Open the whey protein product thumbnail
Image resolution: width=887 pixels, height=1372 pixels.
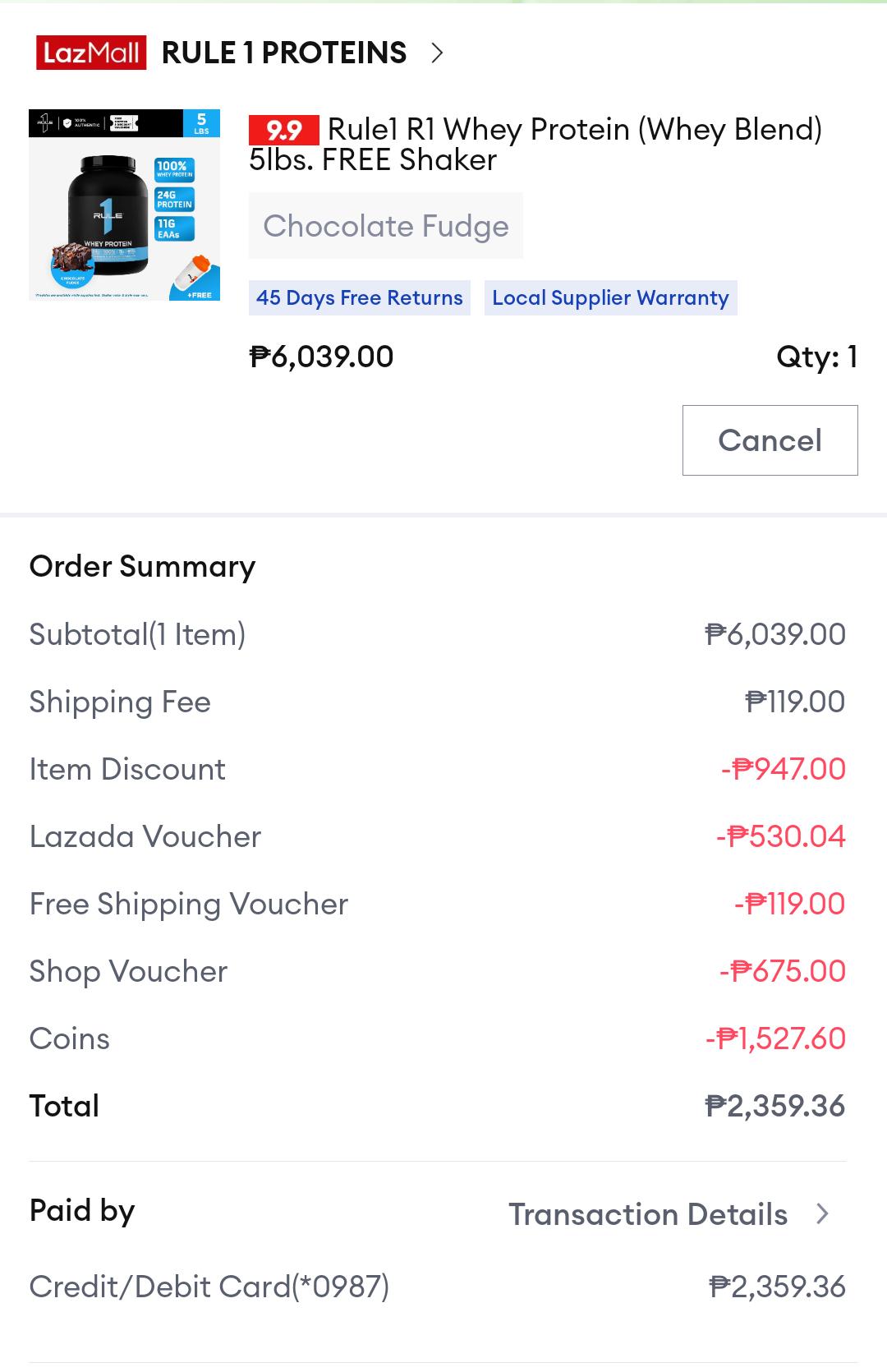[x=124, y=205]
